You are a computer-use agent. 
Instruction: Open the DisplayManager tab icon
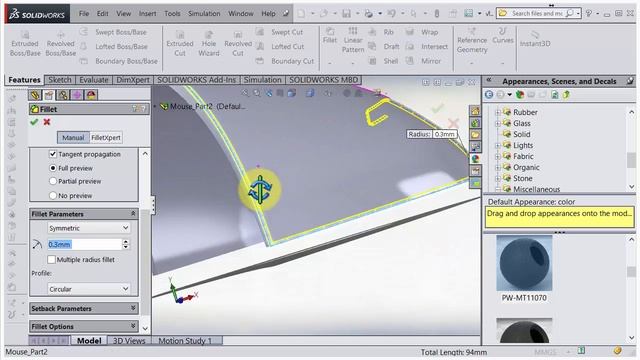point(91,95)
